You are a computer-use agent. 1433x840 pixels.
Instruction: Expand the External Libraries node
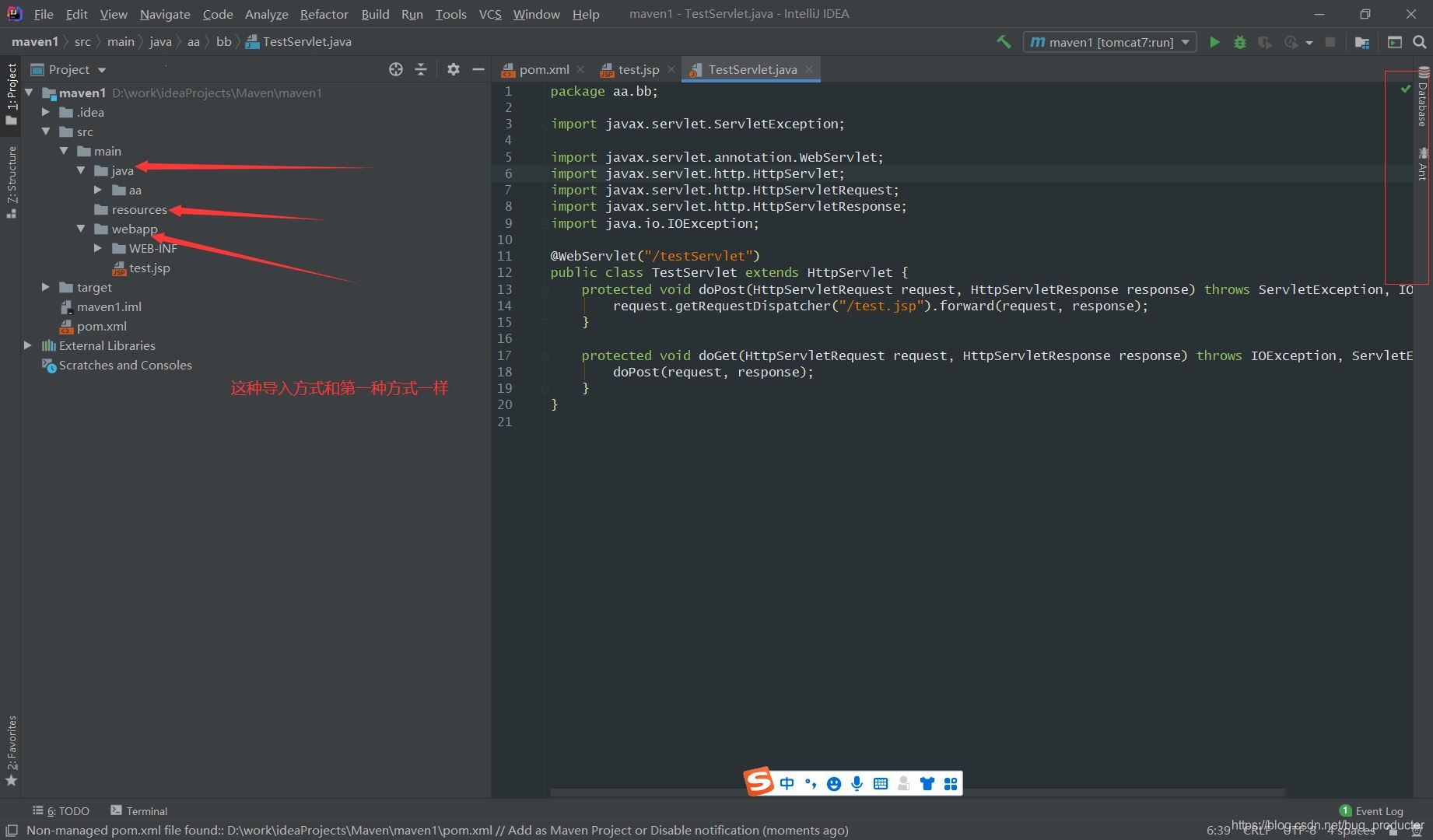(28, 345)
